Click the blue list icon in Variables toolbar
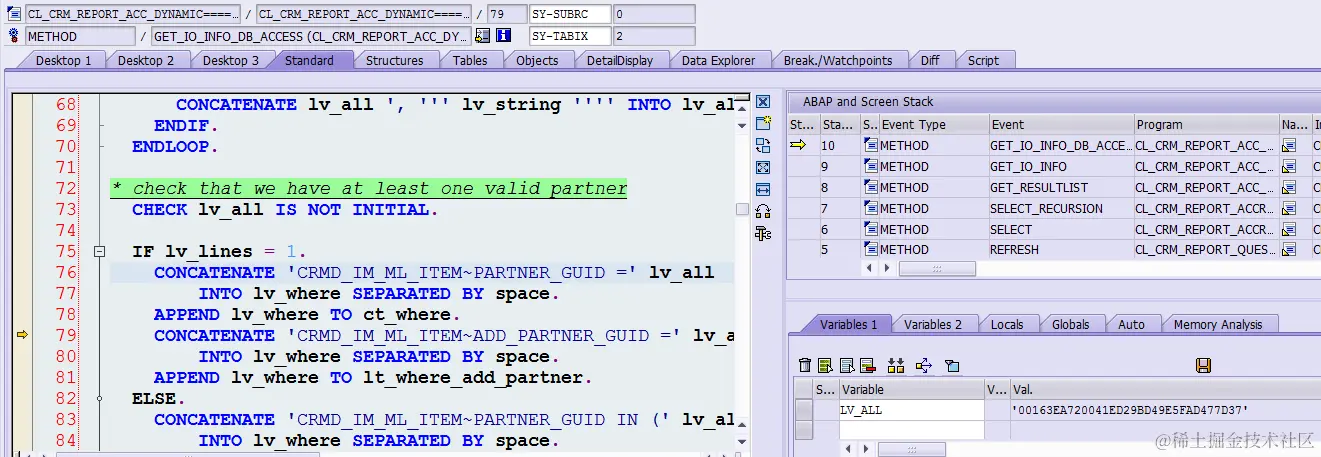Image resolution: width=1321 pixels, height=457 pixels. click(846, 365)
